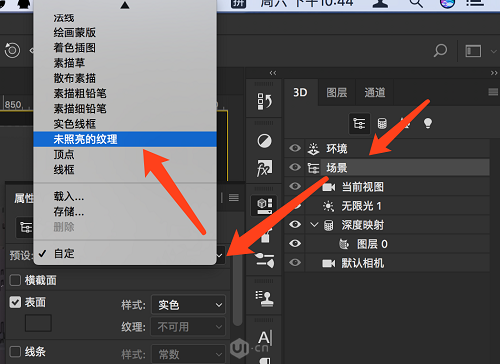
Task: Select the 无限光 1 light row
Action: click(397, 206)
